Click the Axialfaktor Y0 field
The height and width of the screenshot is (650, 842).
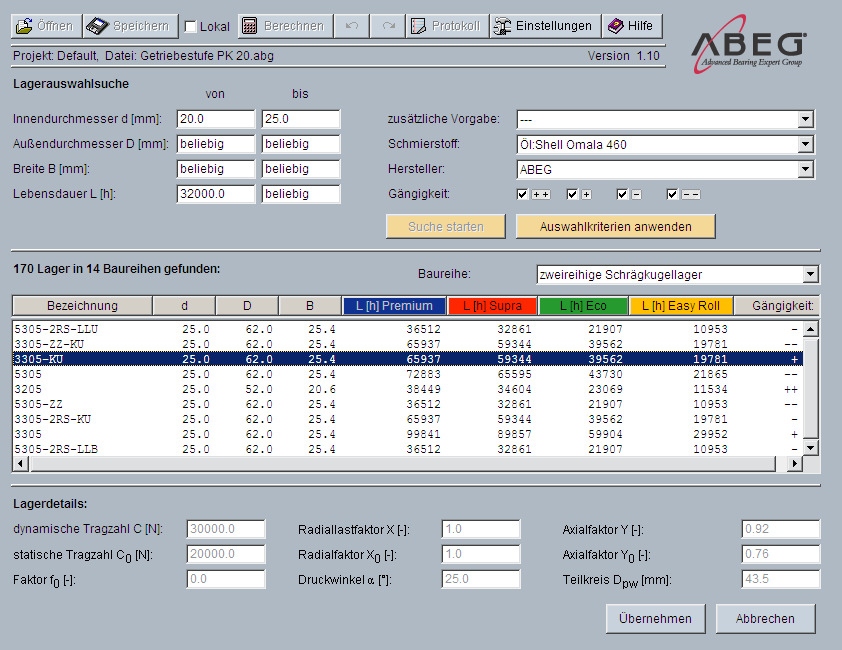pos(781,554)
